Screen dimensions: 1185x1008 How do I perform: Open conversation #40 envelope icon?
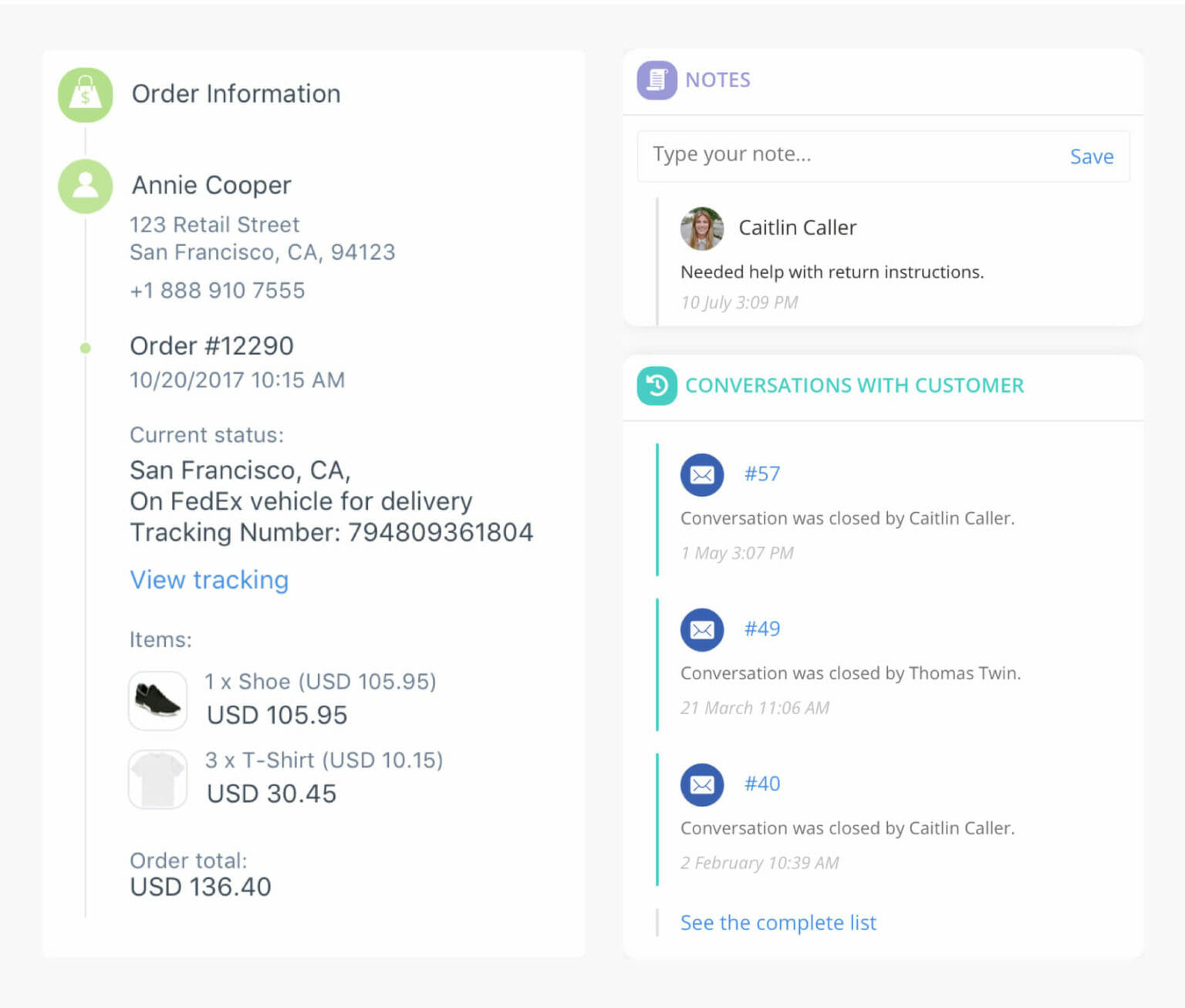(701, 784)
